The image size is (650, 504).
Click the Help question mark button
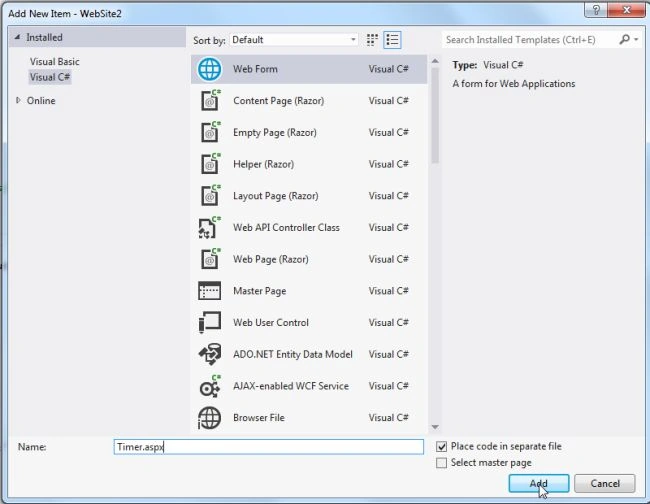tap(596, 10)
